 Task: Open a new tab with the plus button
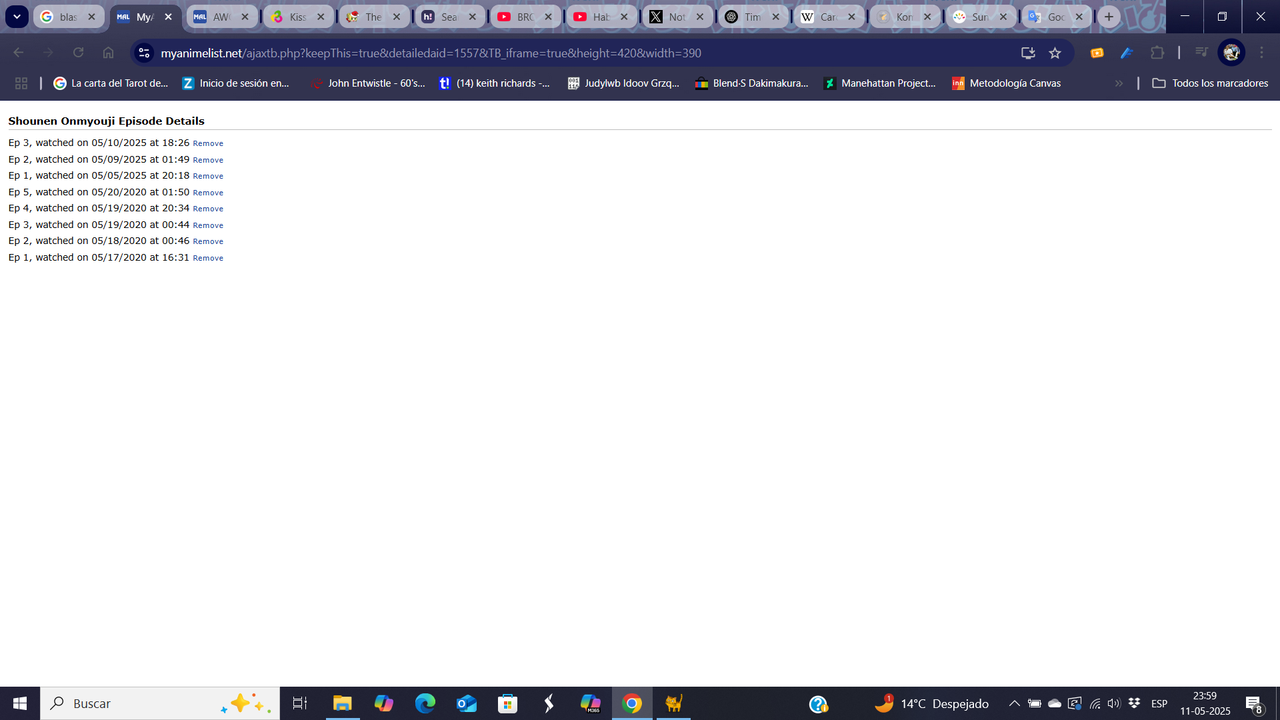[x=1109, y=16]
